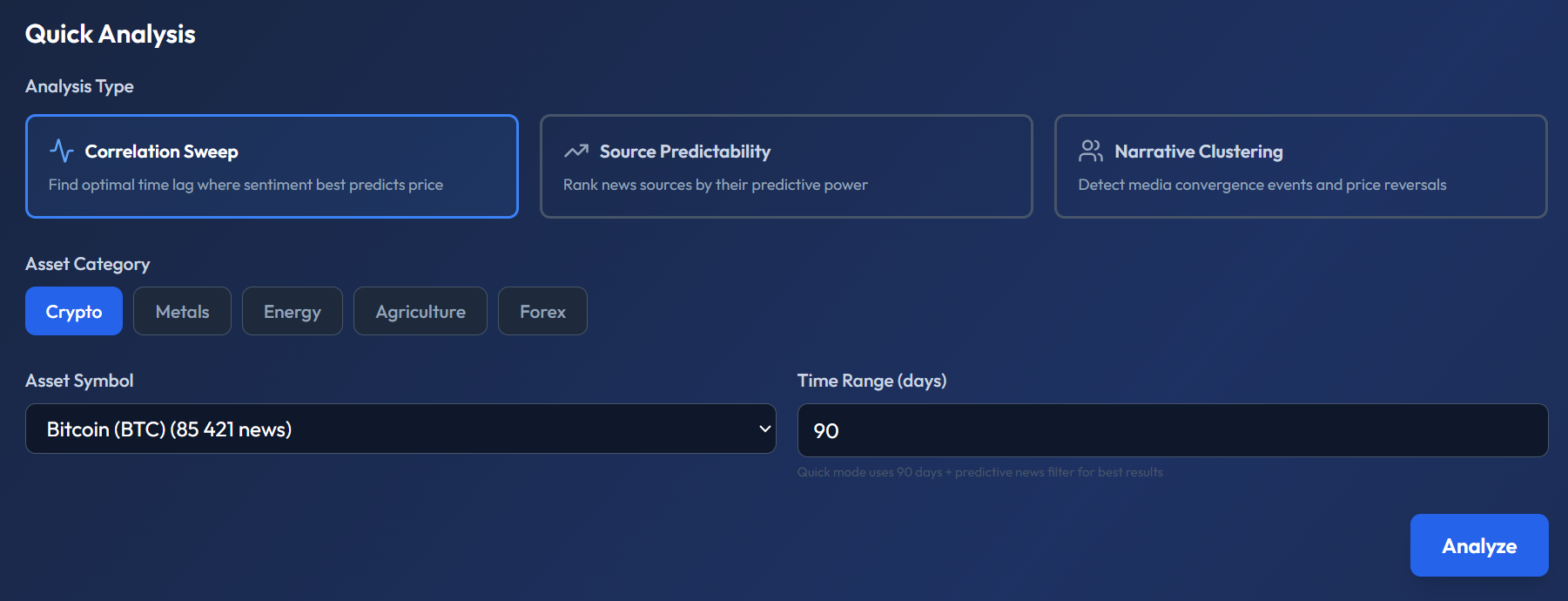1568x601 pixels.
Task: Switch analysis type to Source Predictability
Action: (x=785, y=166)
